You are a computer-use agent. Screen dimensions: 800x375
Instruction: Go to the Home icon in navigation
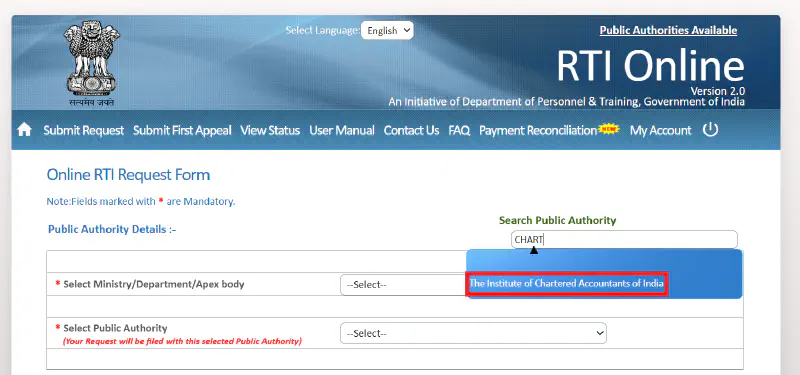24,130
